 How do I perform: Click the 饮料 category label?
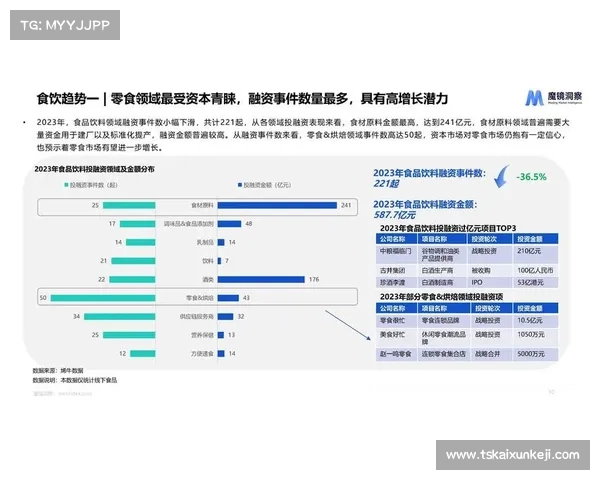[x=208, y=261]
